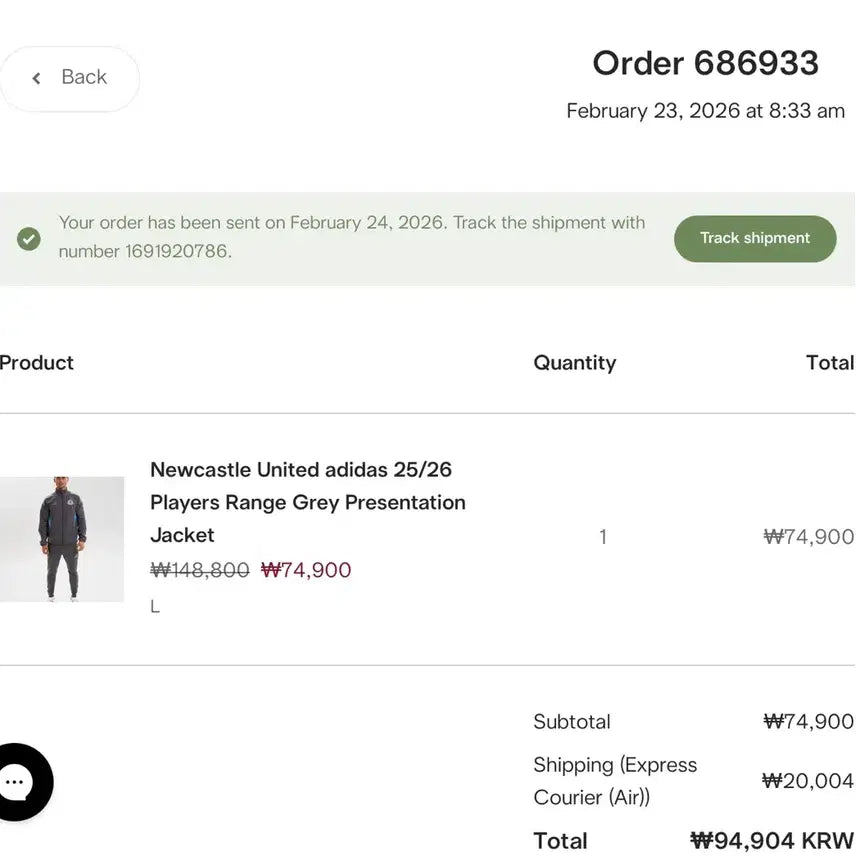Click the crossed-out ₩148,800 original price
856x856 pixels.
coord(200,571)
